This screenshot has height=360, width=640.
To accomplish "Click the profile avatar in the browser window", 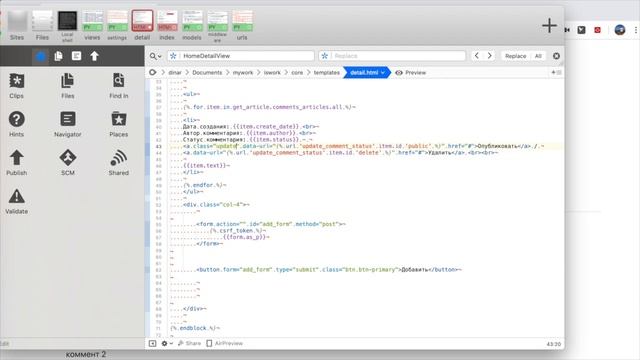I will click(x=620, y=30).
